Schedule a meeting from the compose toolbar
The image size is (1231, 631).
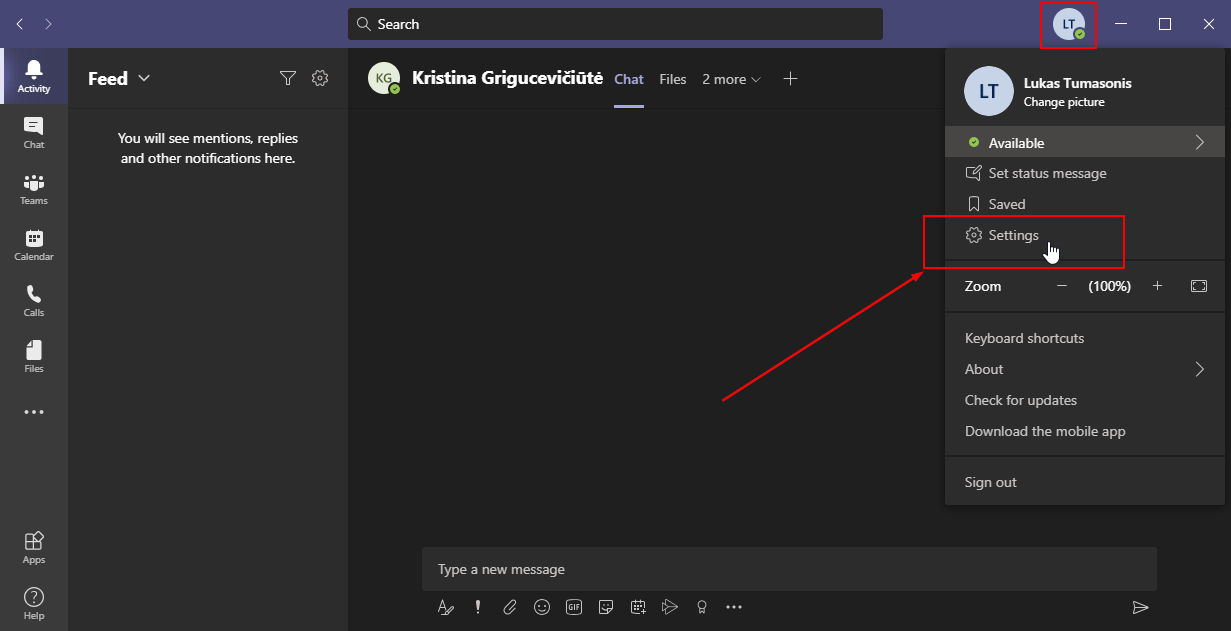pos(638,607)
